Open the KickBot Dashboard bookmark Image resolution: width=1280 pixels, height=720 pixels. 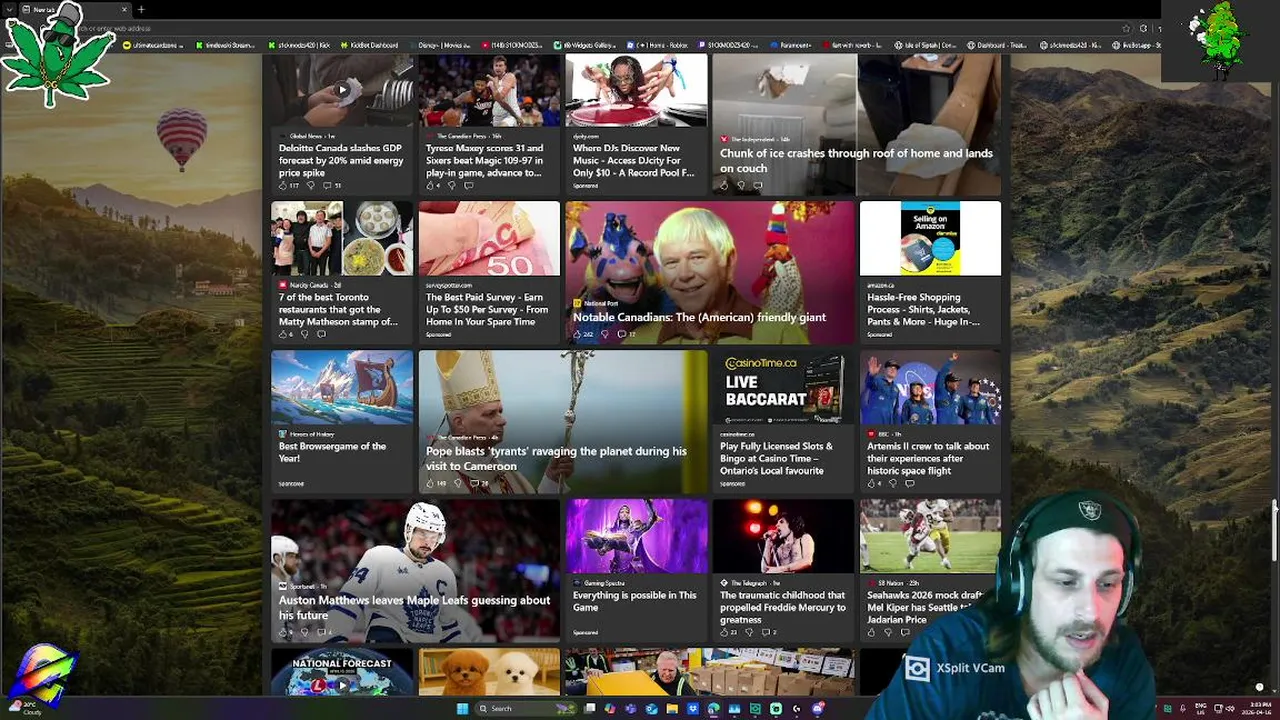coord(369,45)
